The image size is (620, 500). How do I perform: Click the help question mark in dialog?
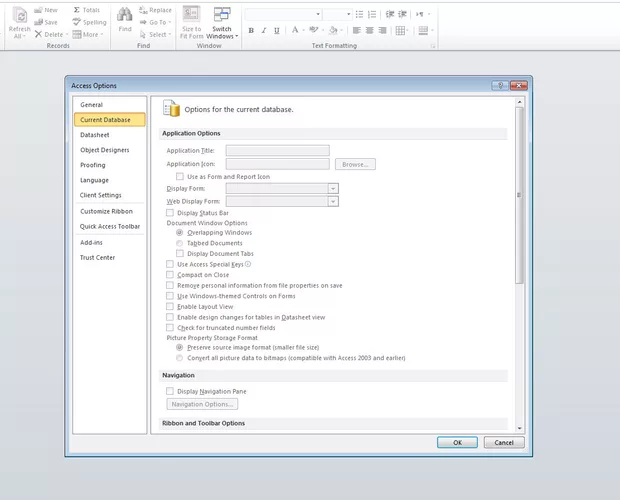(499, 86)
